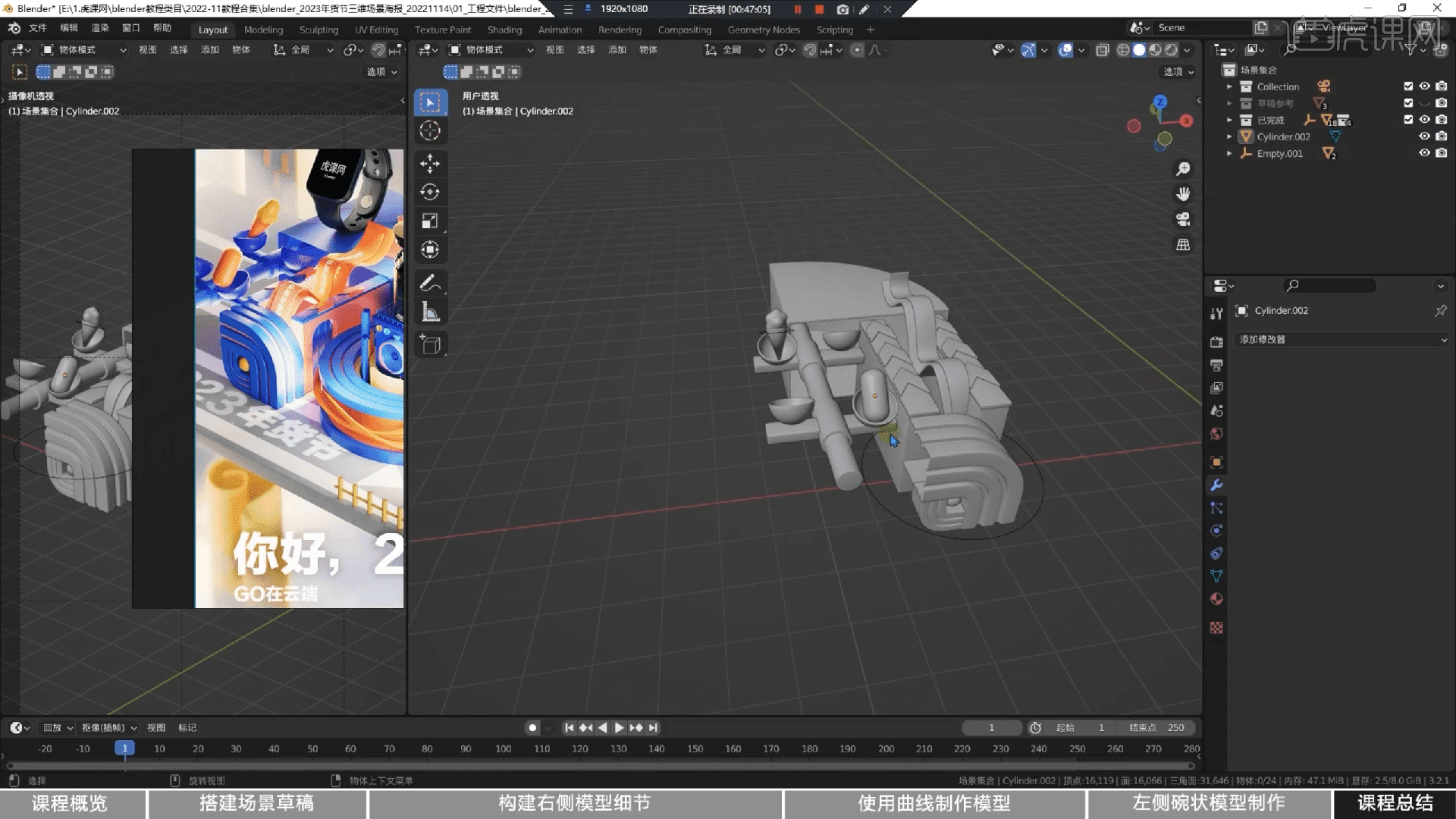Open 抠像(插帧) dropdown in timeline
The height and width of the screenshot is (819, 1456).
tap(108, 728)
